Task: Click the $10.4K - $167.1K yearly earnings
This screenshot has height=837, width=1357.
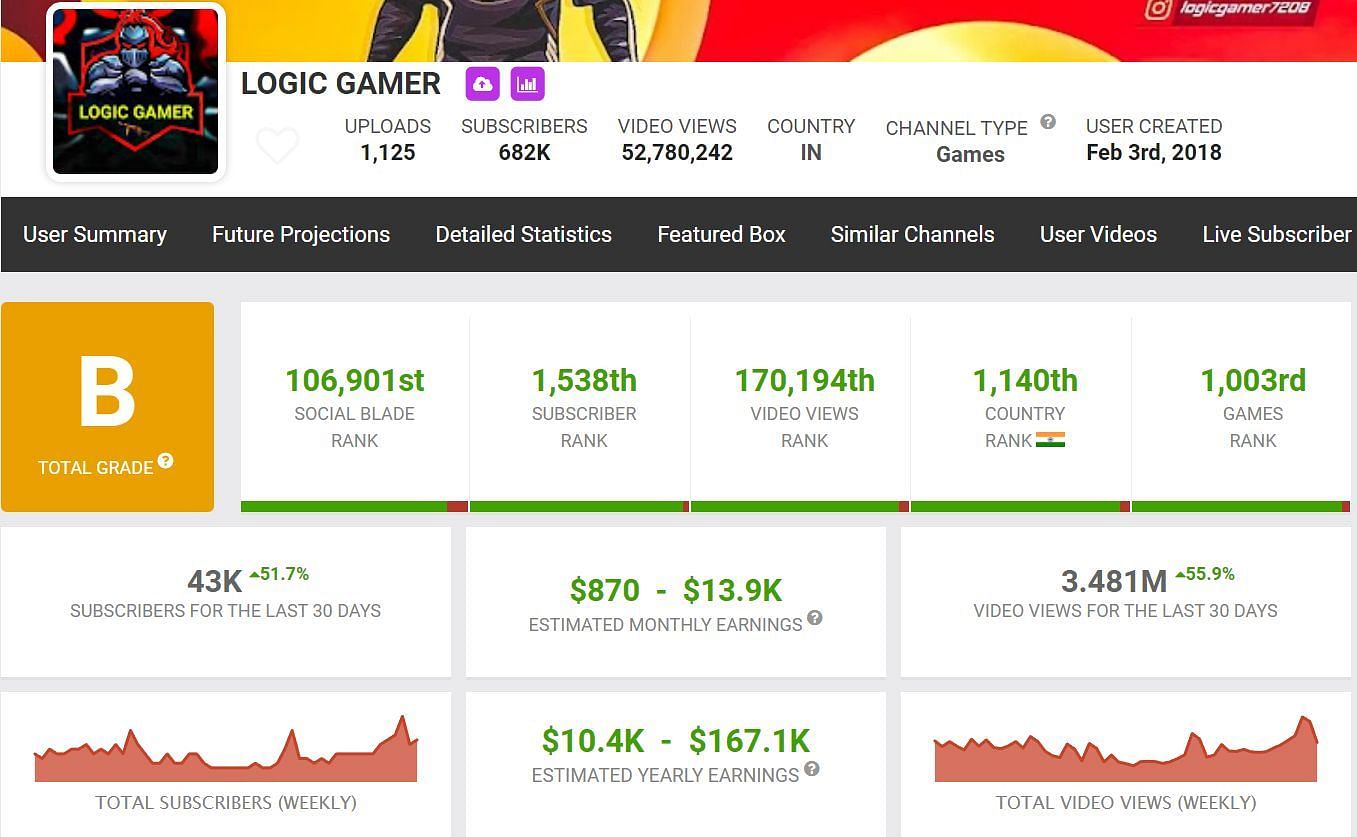Action: pyautogui.click(x=676, y=741)
